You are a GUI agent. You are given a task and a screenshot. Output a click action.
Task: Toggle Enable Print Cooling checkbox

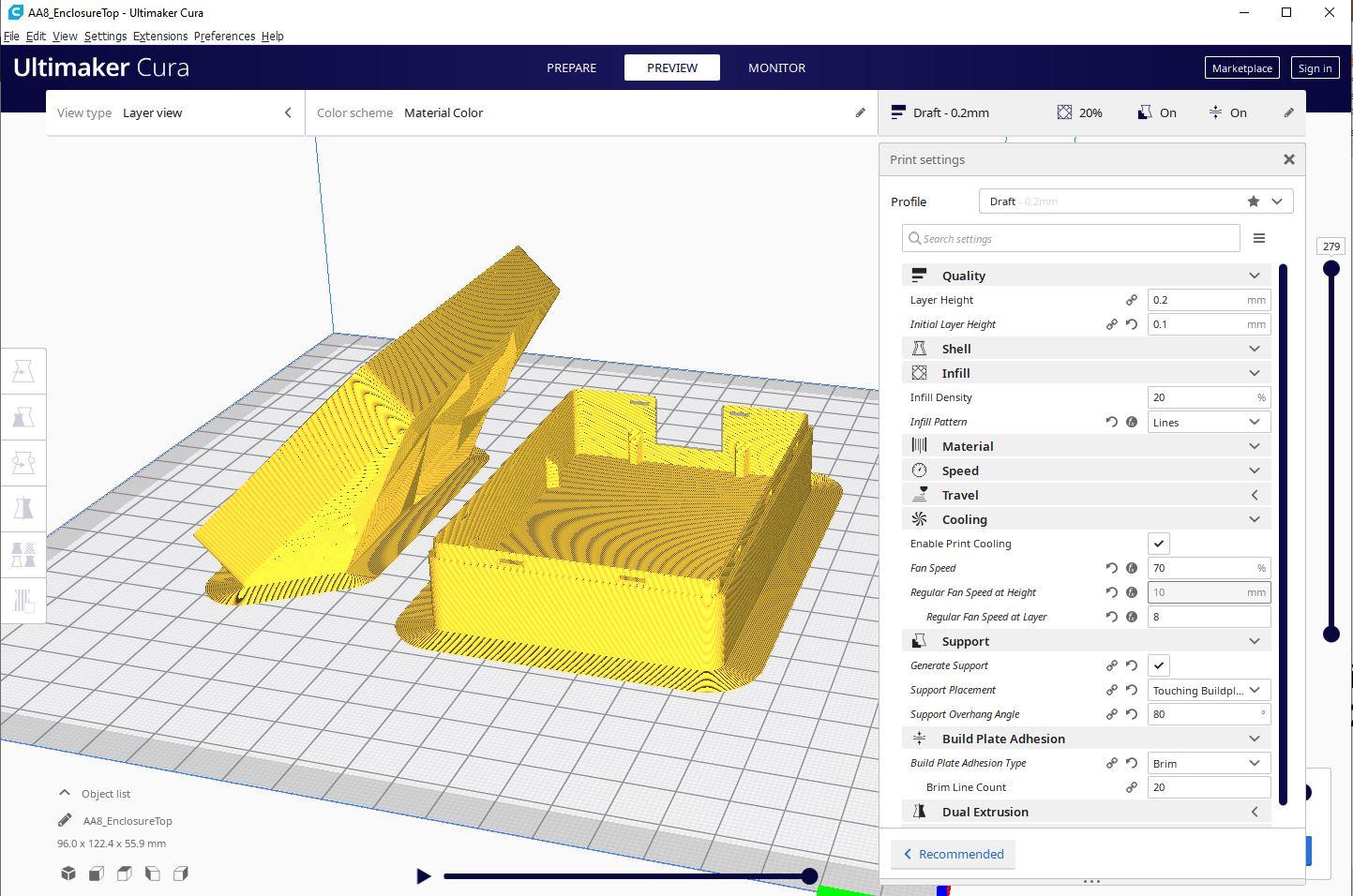[x=1159, y=544]
